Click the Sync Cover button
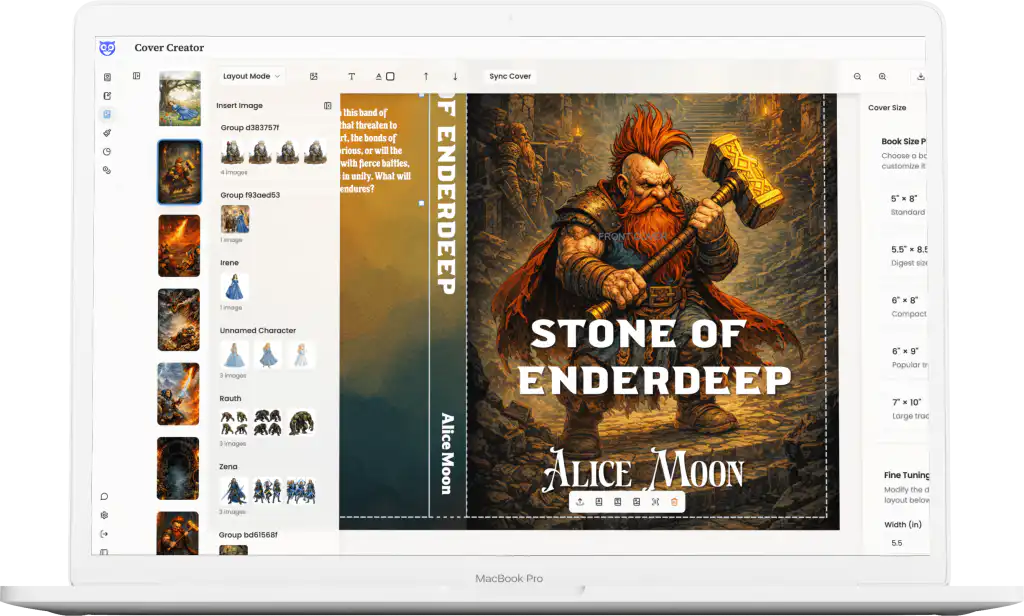This screenshot has width=1024, height=616. tap(510, 76)
